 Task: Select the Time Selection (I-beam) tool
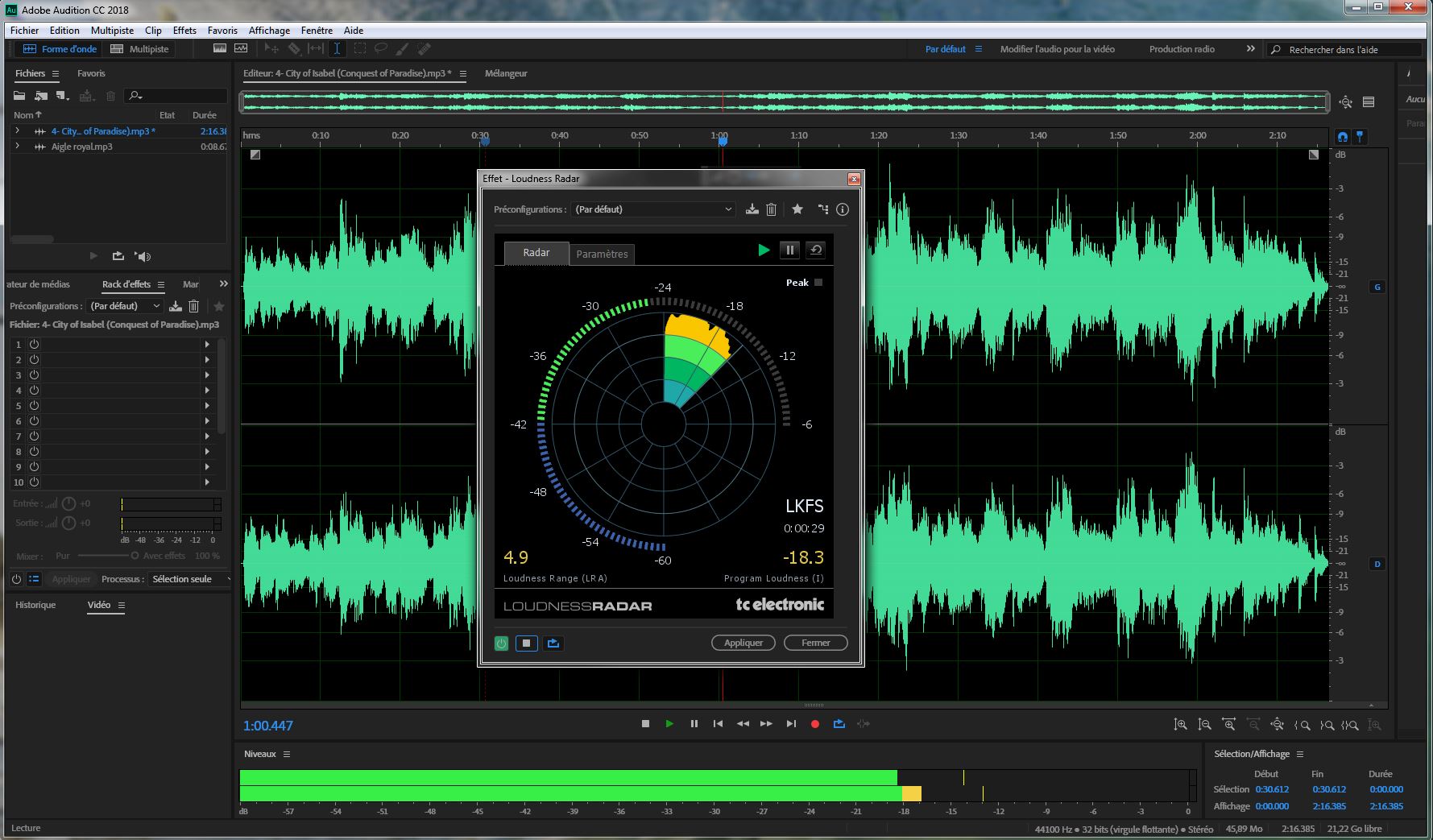(x=337, y=49)
